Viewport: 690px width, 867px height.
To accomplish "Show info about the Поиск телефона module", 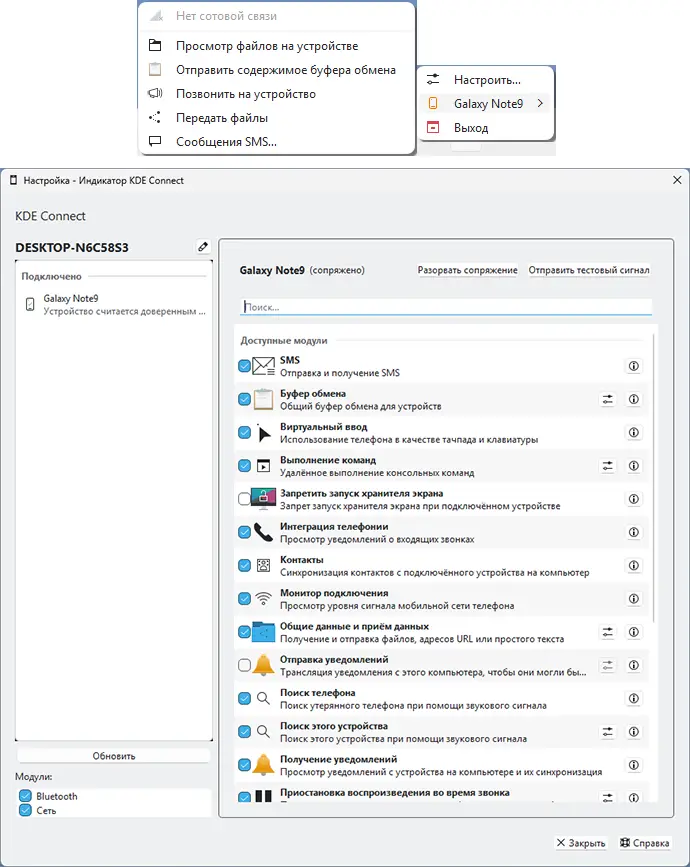I will coord(633,699).
